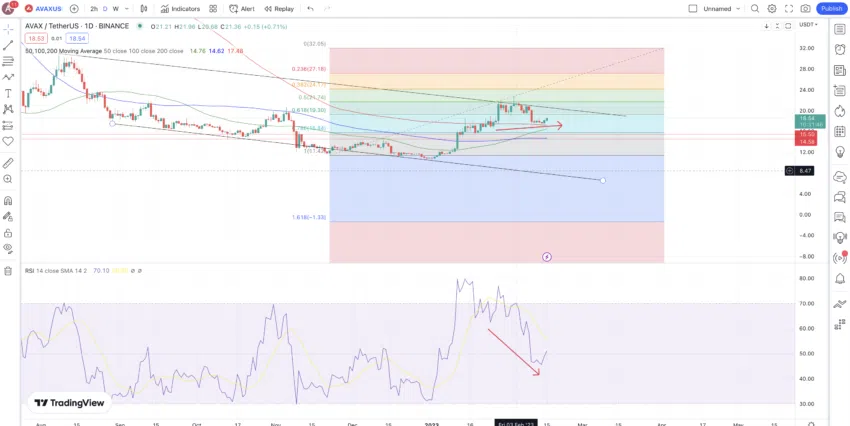Switch to the 2h timeframe
This screenshot has width=850, height=426.
94,9
